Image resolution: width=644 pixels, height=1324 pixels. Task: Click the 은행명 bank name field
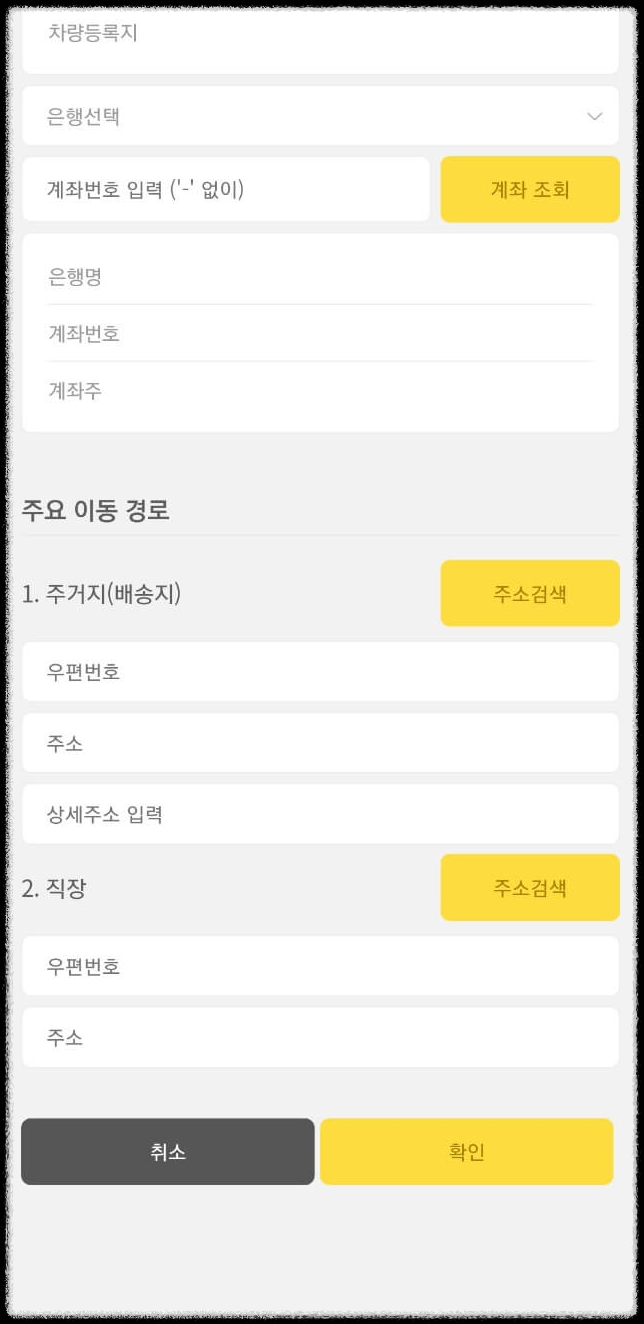pyautogui.click(x=320, y=277)
